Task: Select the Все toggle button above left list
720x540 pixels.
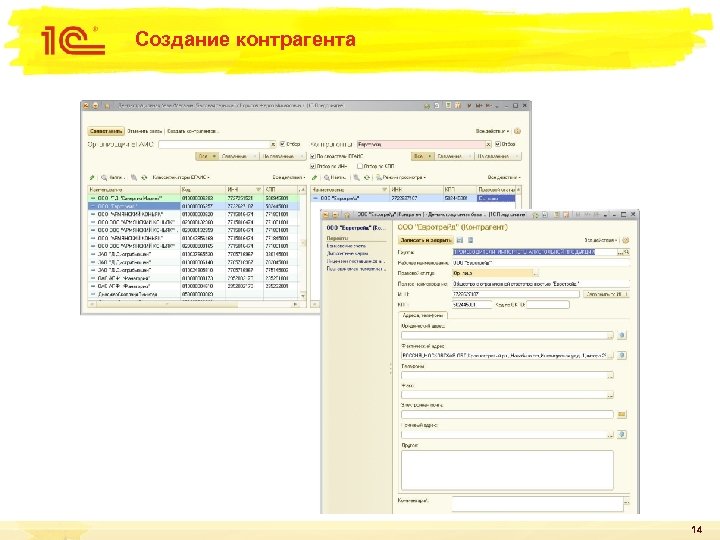Action: click(x=207, y=156)
